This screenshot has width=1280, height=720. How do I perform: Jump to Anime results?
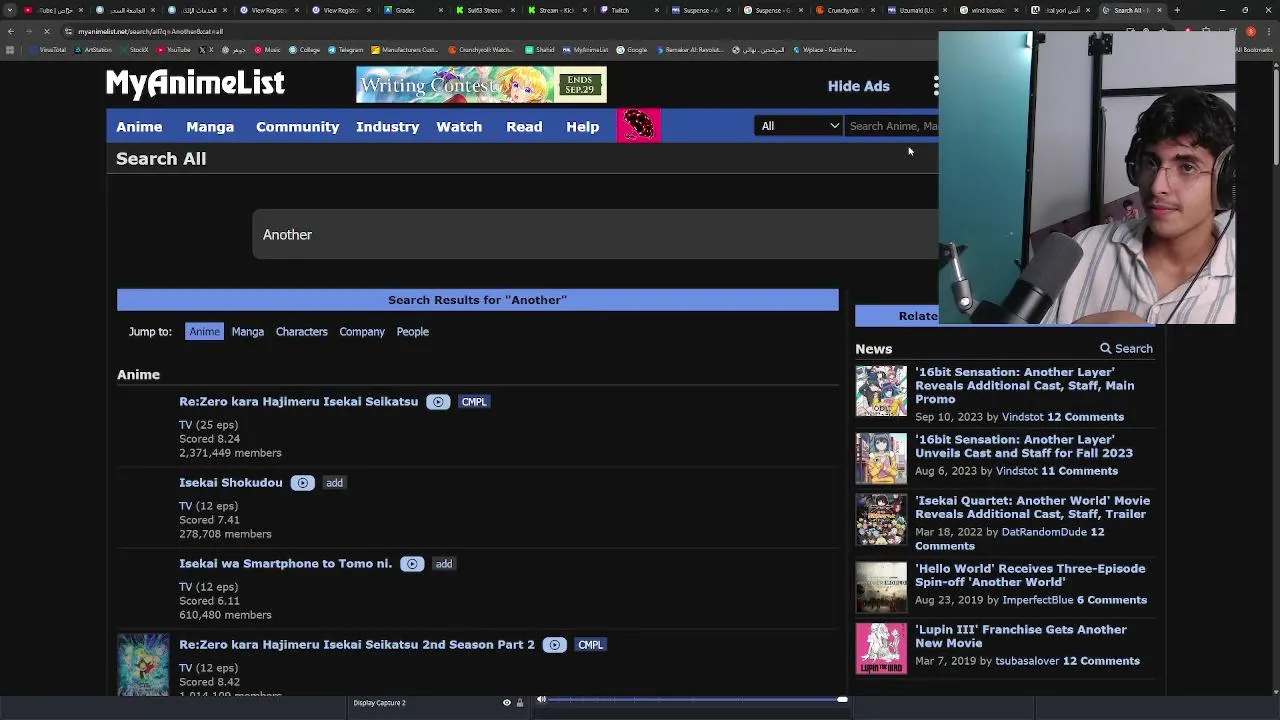[x=204, y=331]
